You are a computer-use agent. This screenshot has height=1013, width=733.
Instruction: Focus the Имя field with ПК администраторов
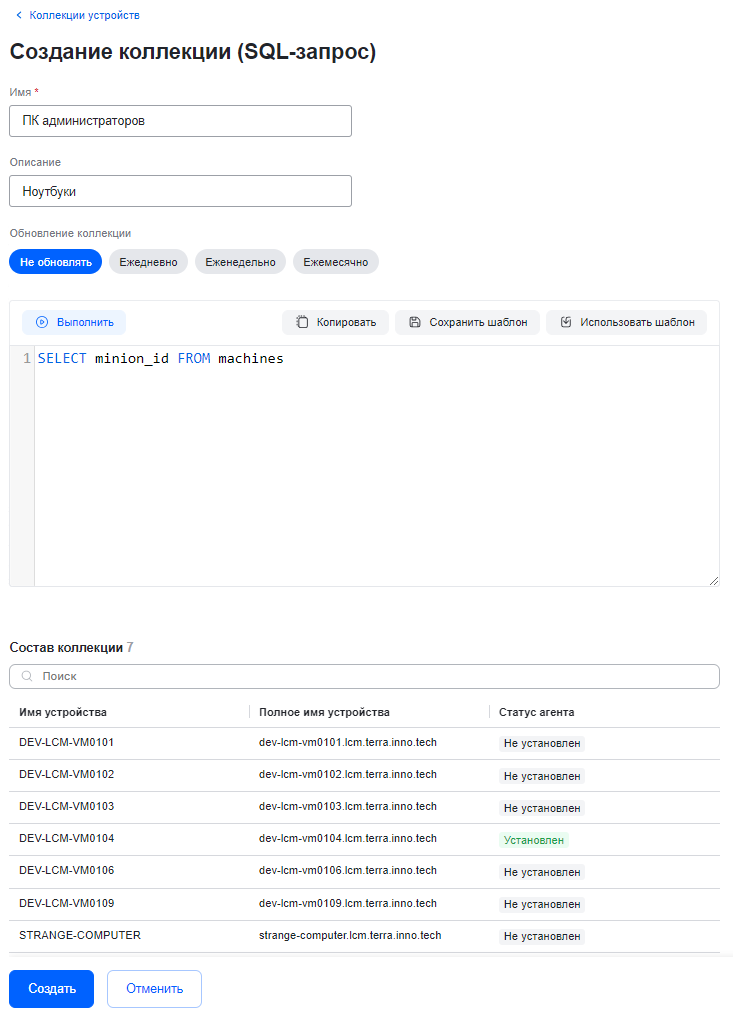[180, 121]
